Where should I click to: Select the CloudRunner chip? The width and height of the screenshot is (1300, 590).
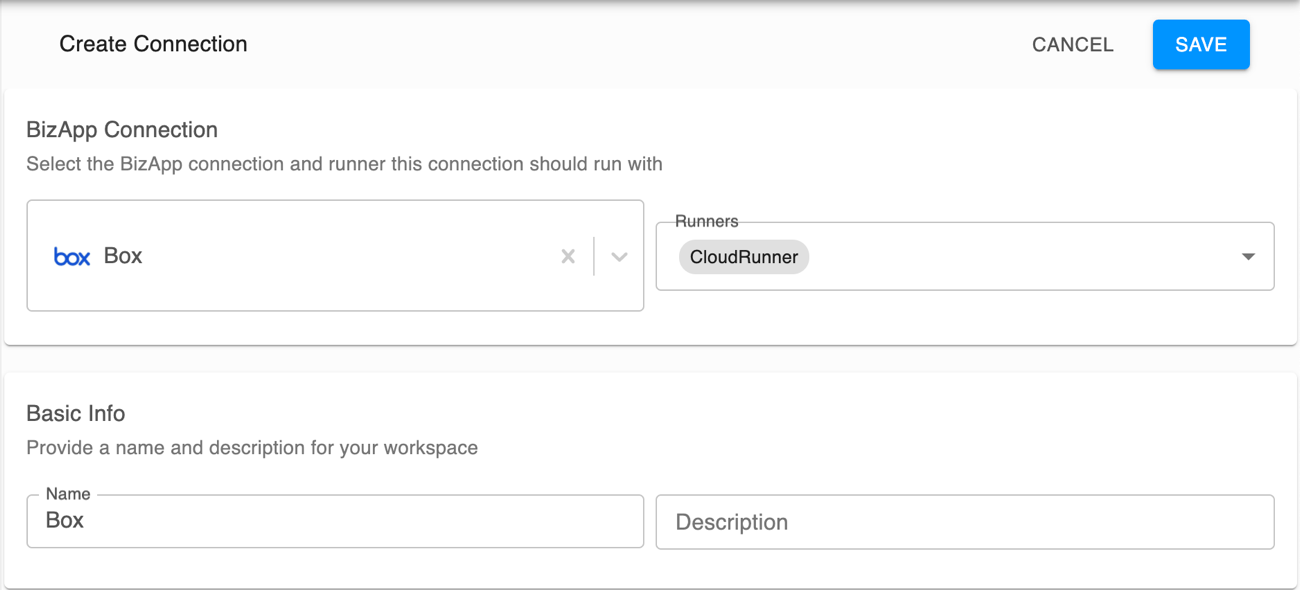point(743,257)
